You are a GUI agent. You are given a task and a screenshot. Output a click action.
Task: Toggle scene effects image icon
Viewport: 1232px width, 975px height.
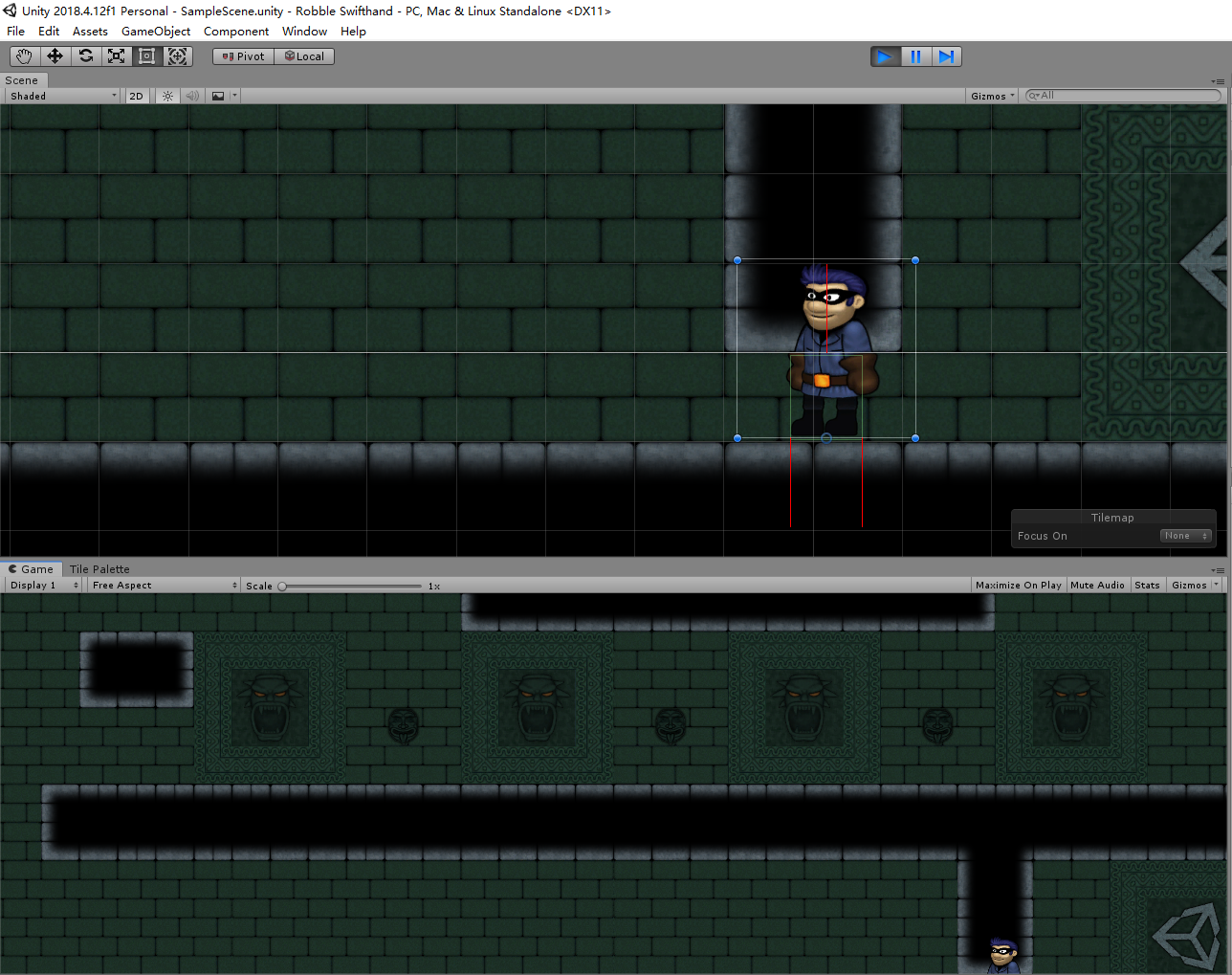[x=218, y=96]
